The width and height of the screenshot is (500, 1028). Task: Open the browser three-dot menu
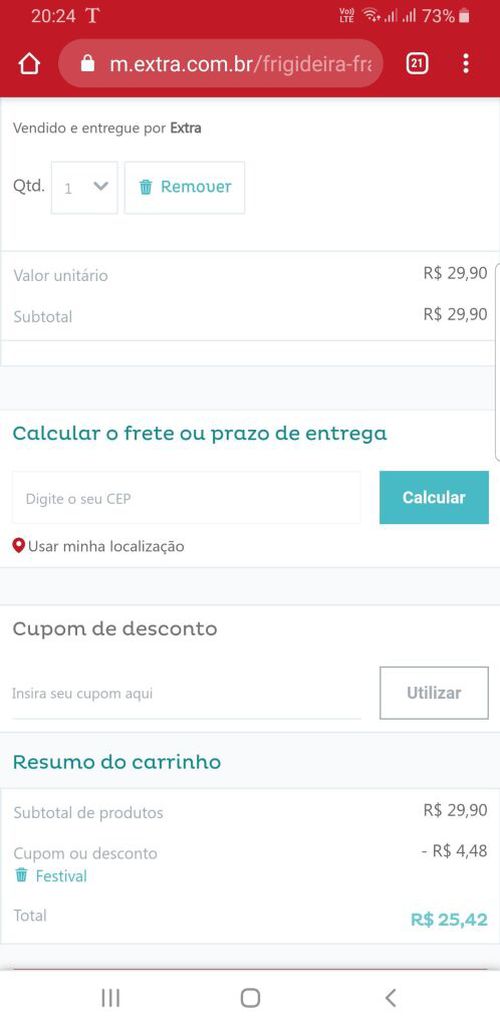[465, 64]
